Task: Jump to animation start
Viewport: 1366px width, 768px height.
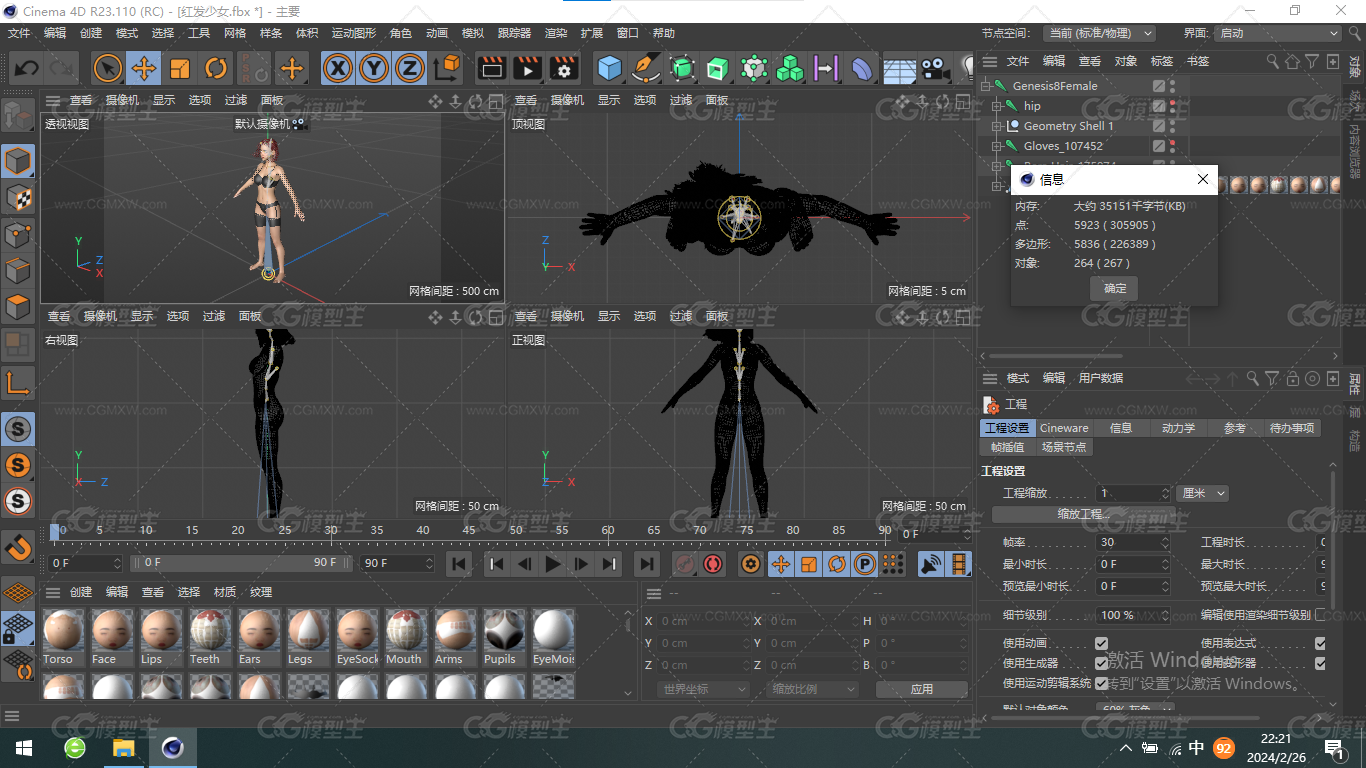Action: (x=459, y=564)
